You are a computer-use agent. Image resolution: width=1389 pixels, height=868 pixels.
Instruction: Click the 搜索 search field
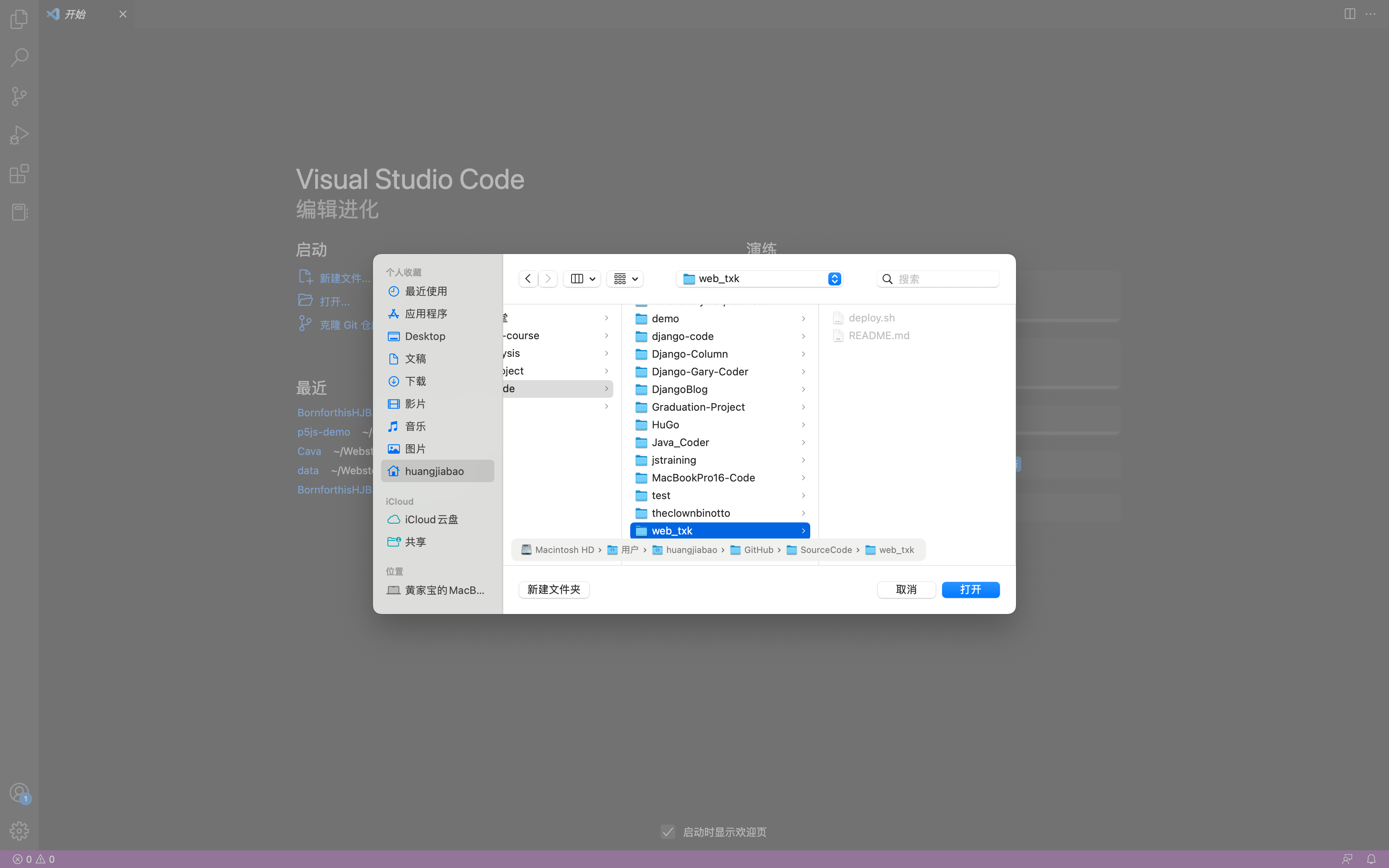point(938,279)
